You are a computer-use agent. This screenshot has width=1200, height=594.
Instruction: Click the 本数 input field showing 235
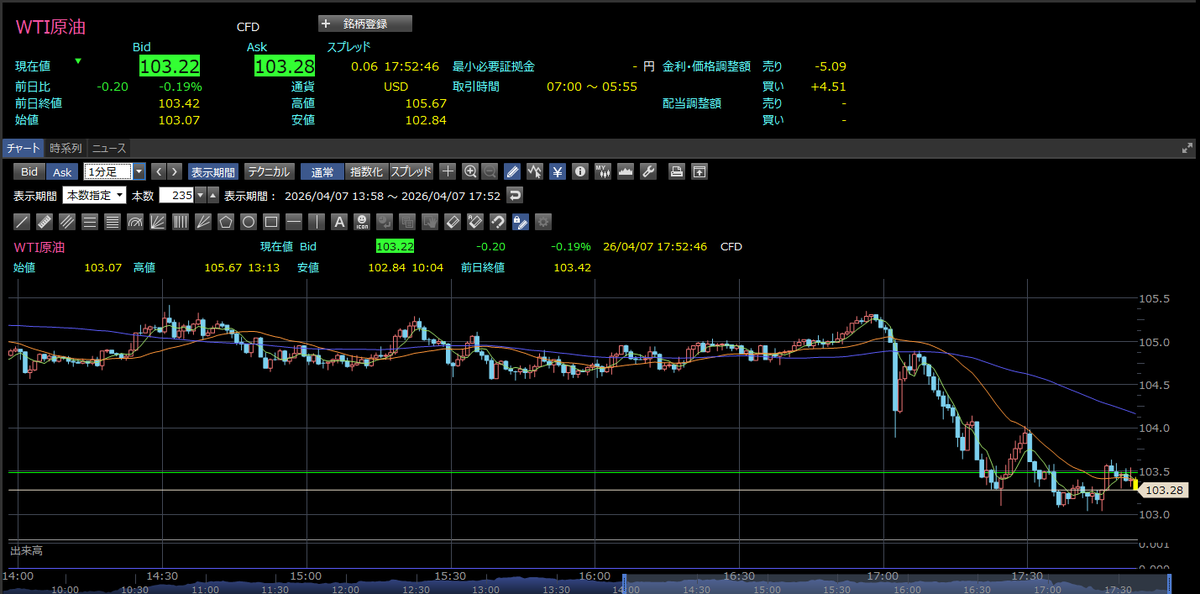click(x=176, y=195)
